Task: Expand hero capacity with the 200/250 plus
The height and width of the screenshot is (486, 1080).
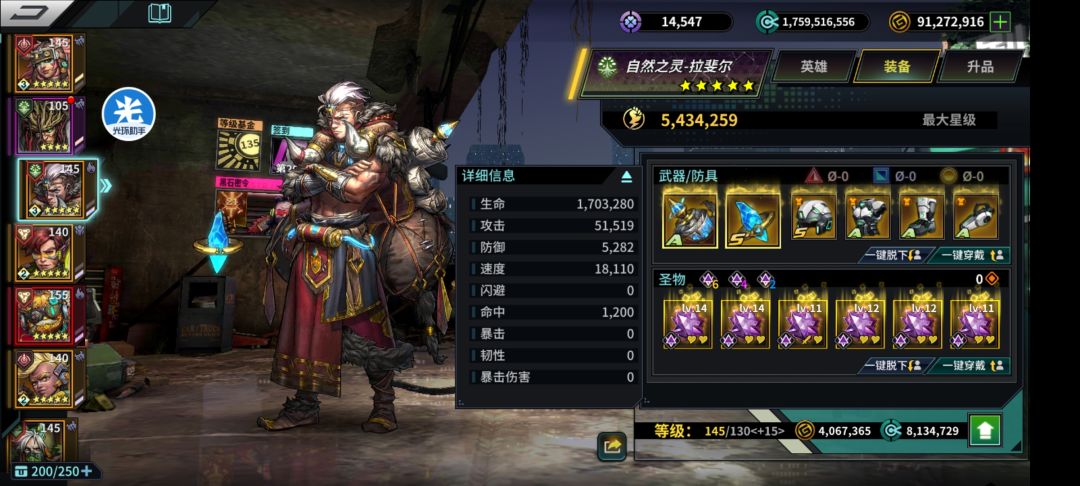Action: (86, 471)
